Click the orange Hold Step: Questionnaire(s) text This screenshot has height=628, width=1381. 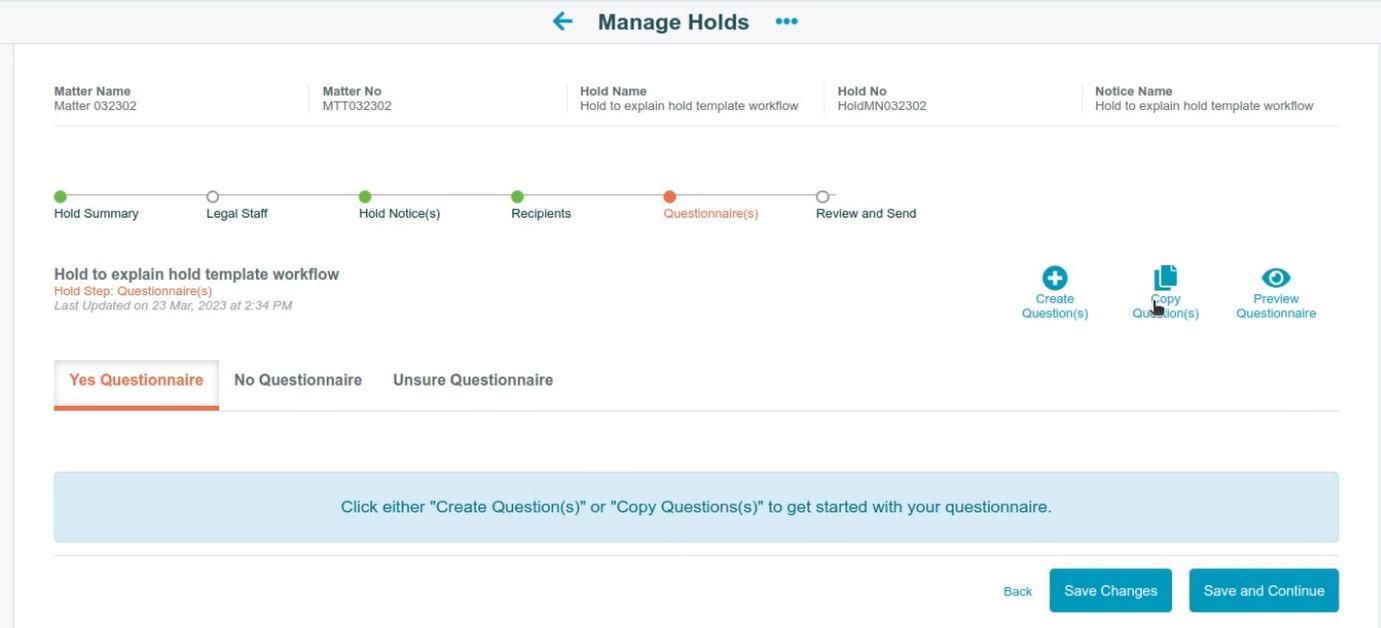(x=133, y=291)
